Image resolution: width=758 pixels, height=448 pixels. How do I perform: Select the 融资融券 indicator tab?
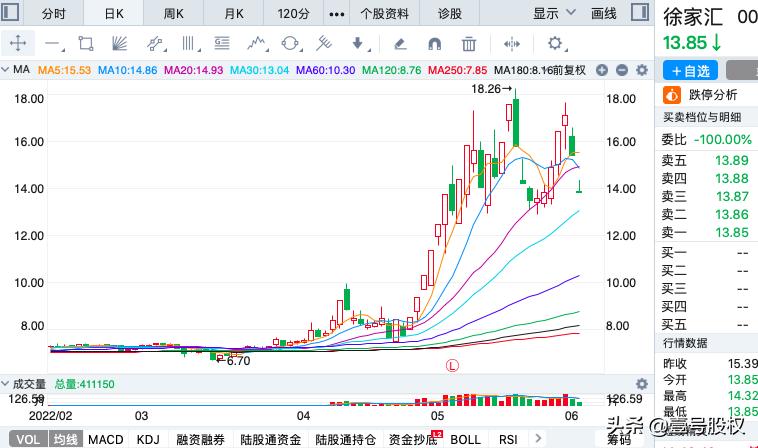point(200,439)
